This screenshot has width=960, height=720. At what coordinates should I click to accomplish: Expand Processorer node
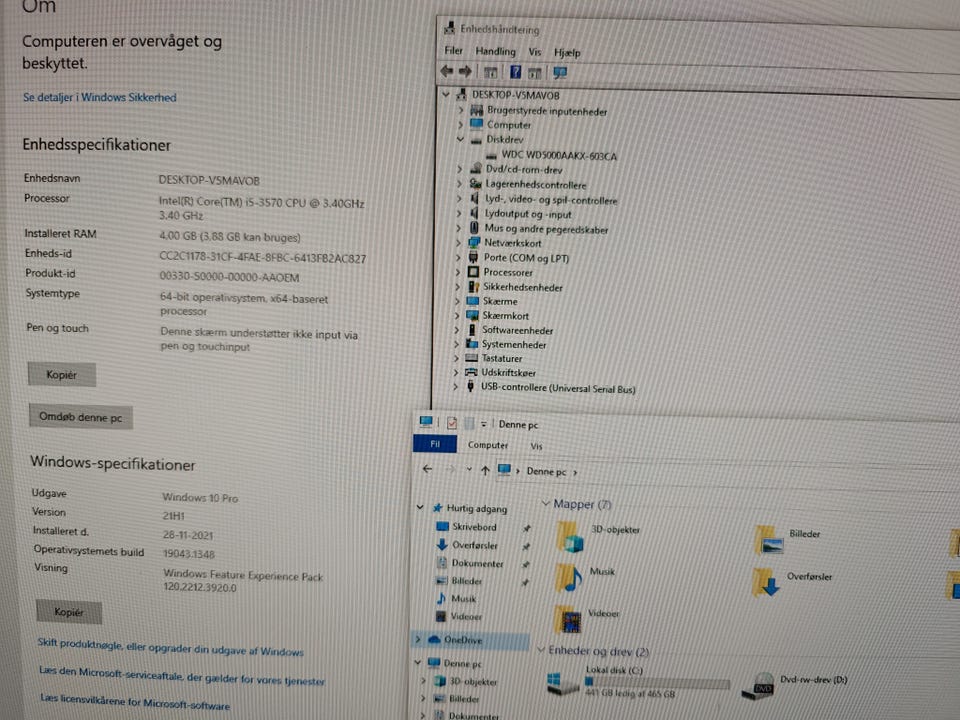click(x=457, y=272)
